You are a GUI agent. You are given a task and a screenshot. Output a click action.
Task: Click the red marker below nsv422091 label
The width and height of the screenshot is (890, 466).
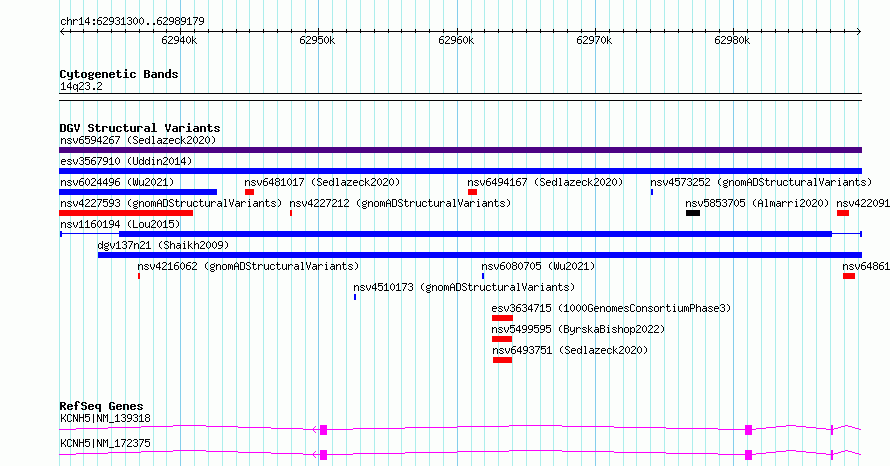tap(843, 213)
